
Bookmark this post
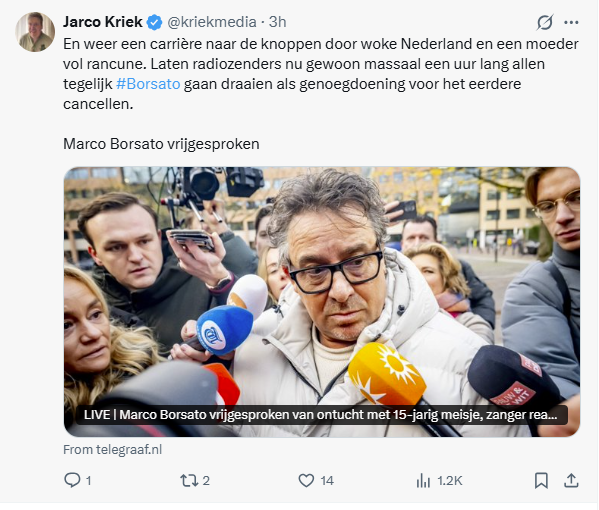pos(541,481)
